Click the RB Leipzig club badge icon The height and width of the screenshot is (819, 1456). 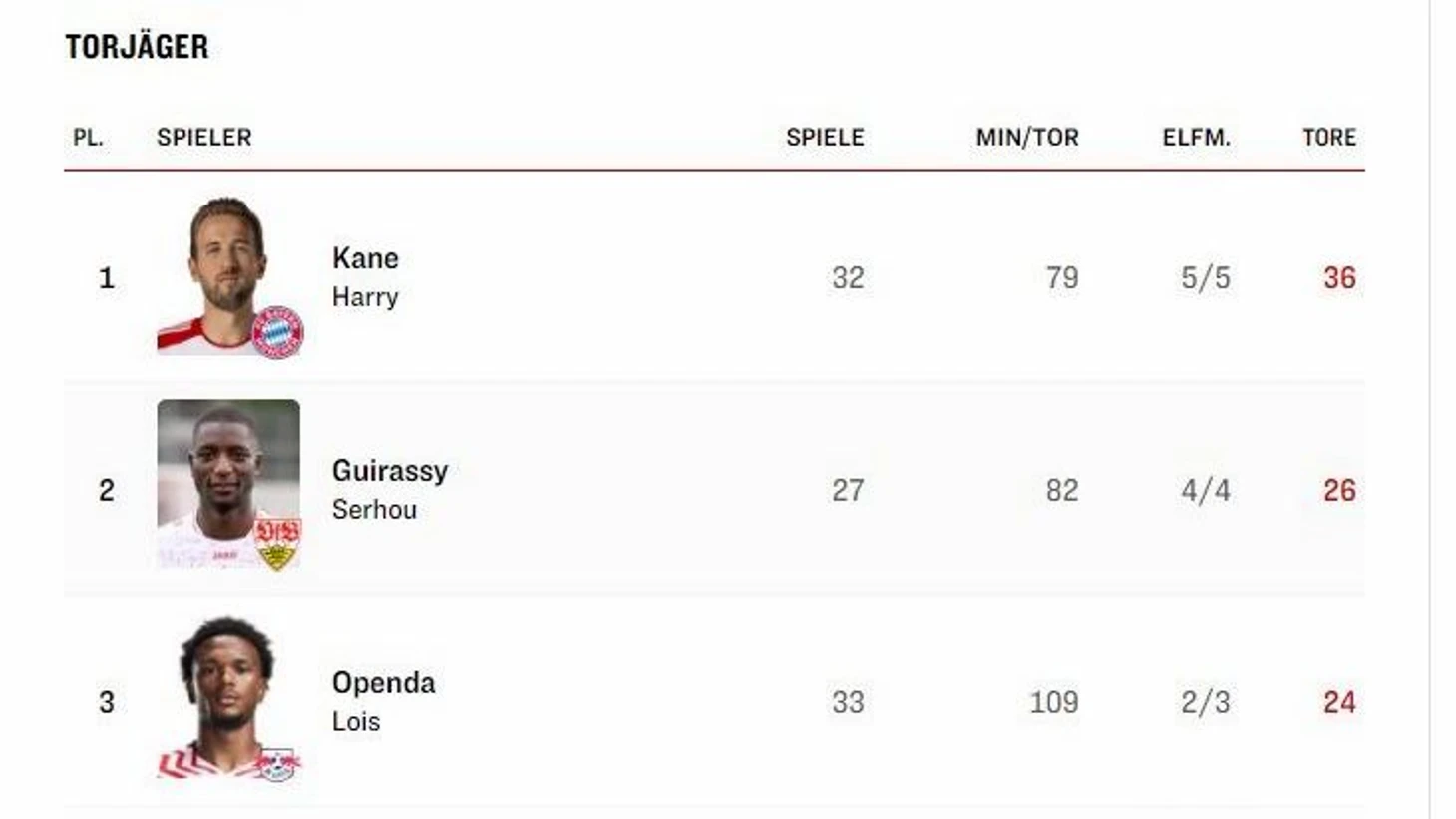coord(277,764)
